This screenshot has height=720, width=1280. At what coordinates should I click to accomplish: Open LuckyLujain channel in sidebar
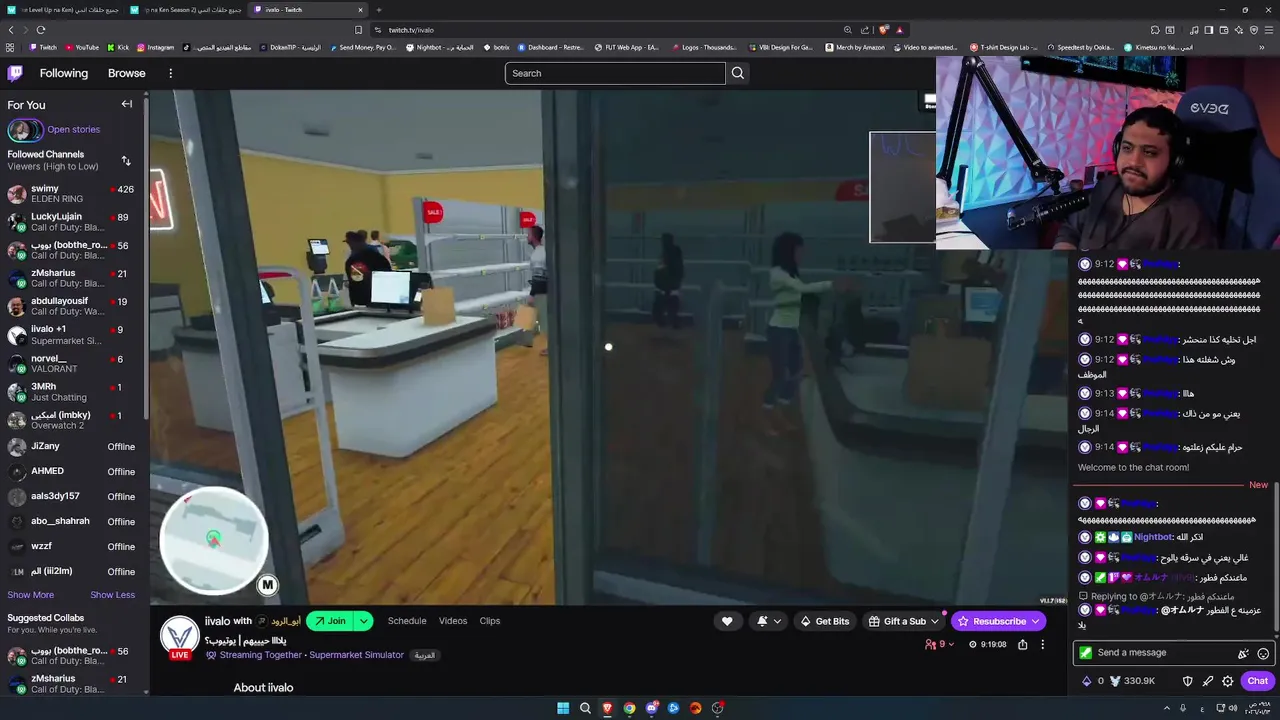point(72,222)
